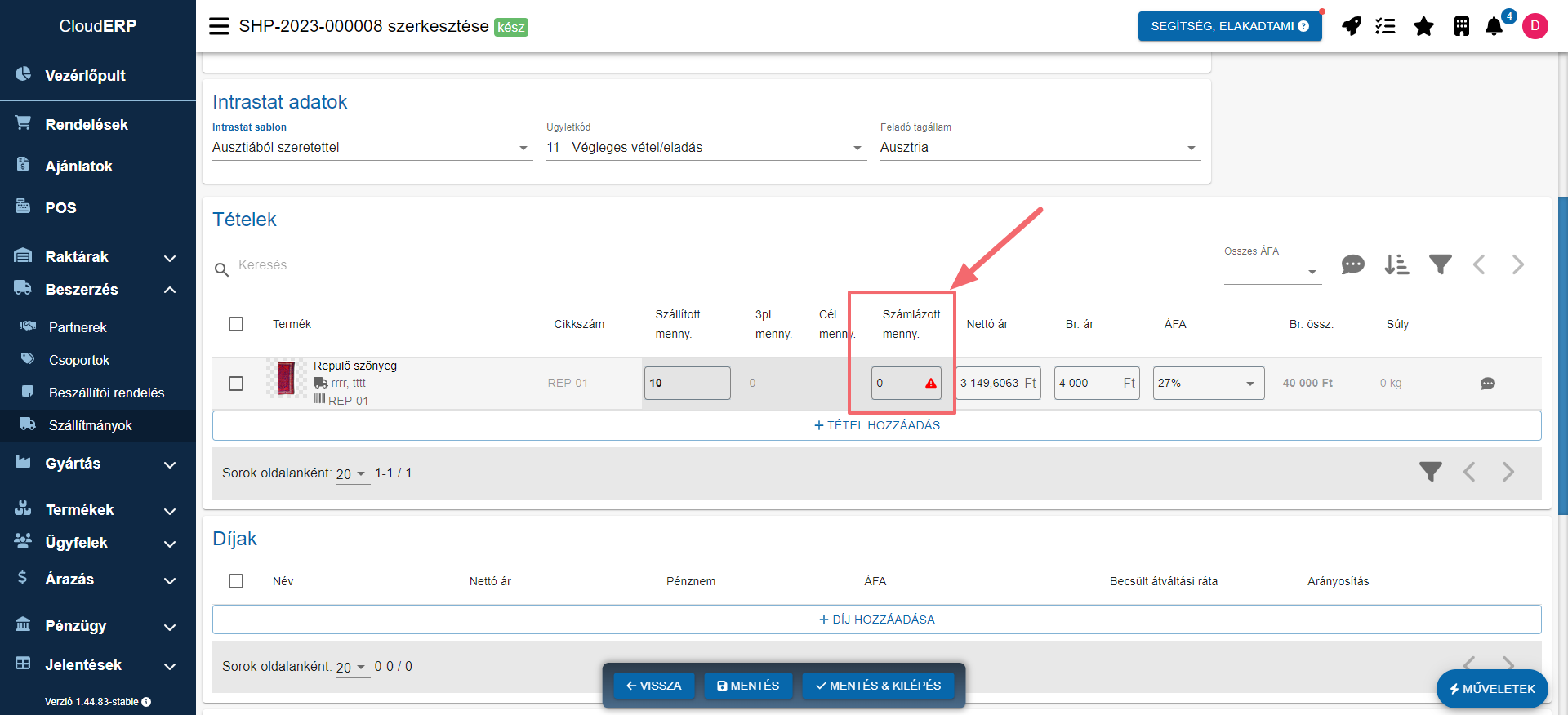
Task: Toggle the select-all checkbox in Díjak table
Action: coord(236,581)
